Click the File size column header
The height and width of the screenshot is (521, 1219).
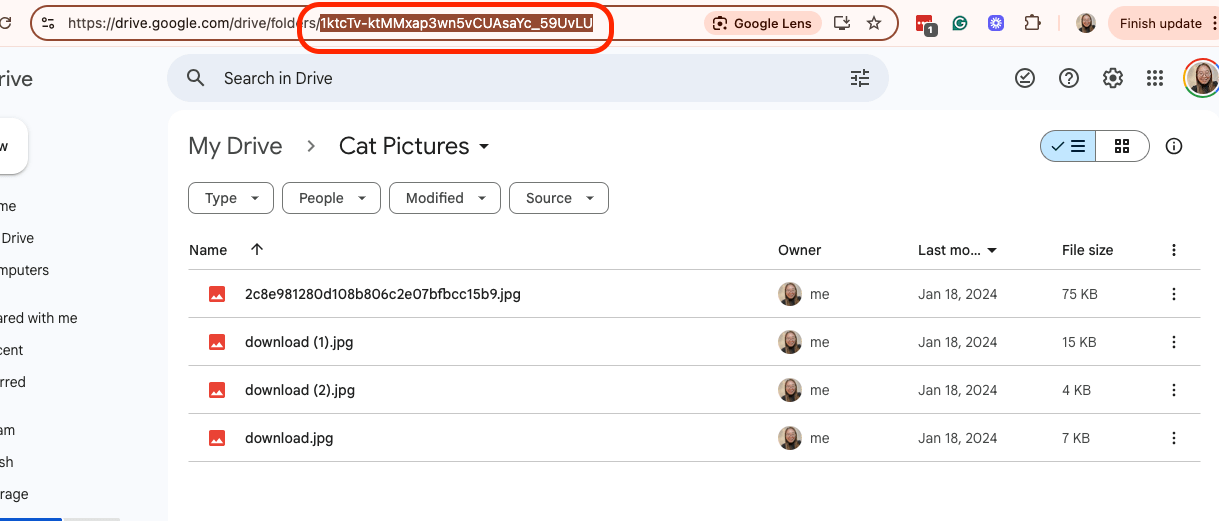[1087, 250]
